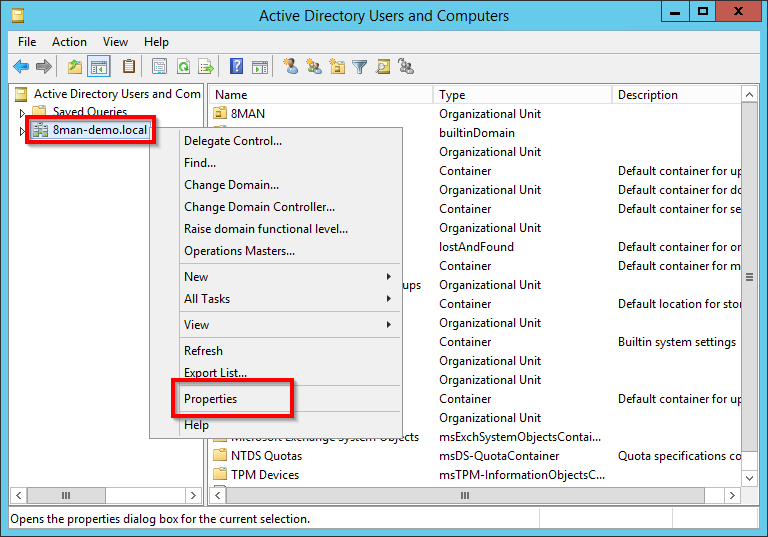Expand the Saved Queries tree node

click(22, 112)
